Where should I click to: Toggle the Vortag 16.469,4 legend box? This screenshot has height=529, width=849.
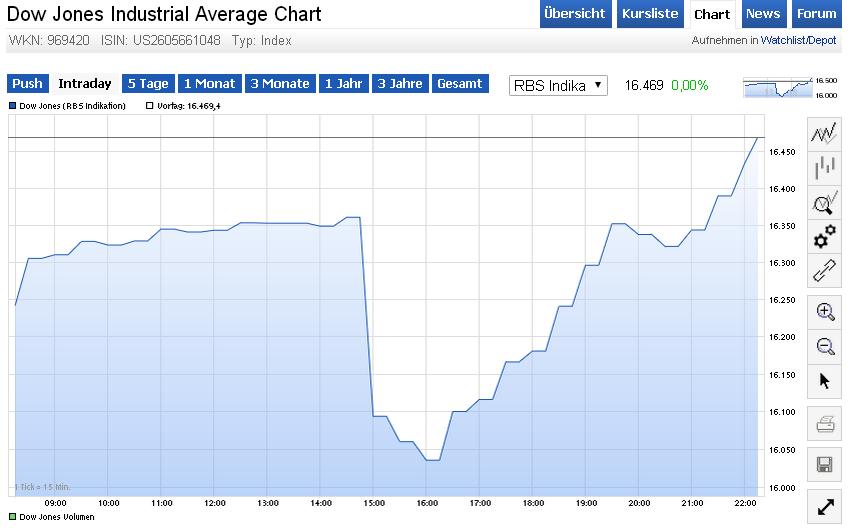pyautogui.click(x=150, y=105)
